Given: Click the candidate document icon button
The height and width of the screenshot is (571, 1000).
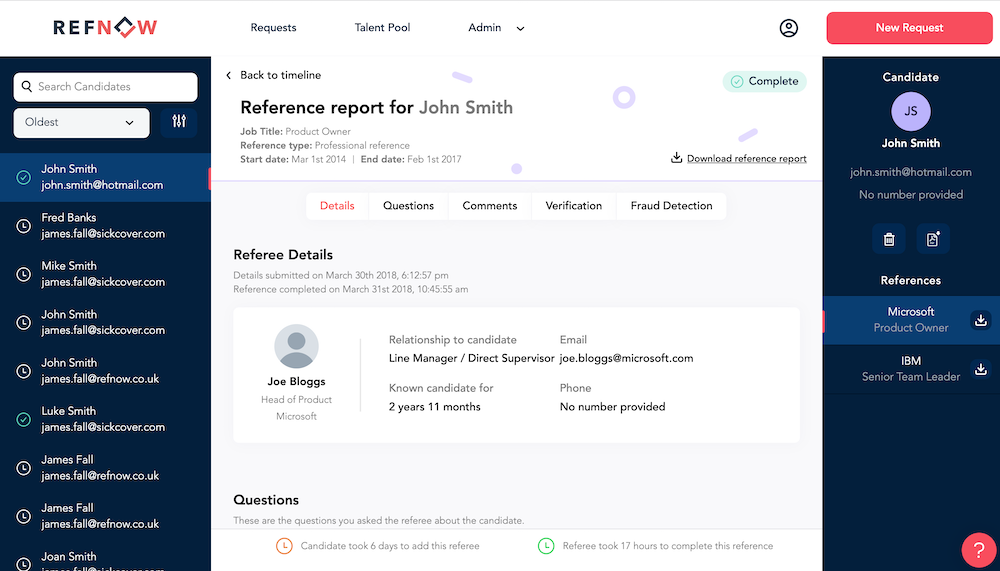Looking at the screenshot, I should [x=933, y=239].
